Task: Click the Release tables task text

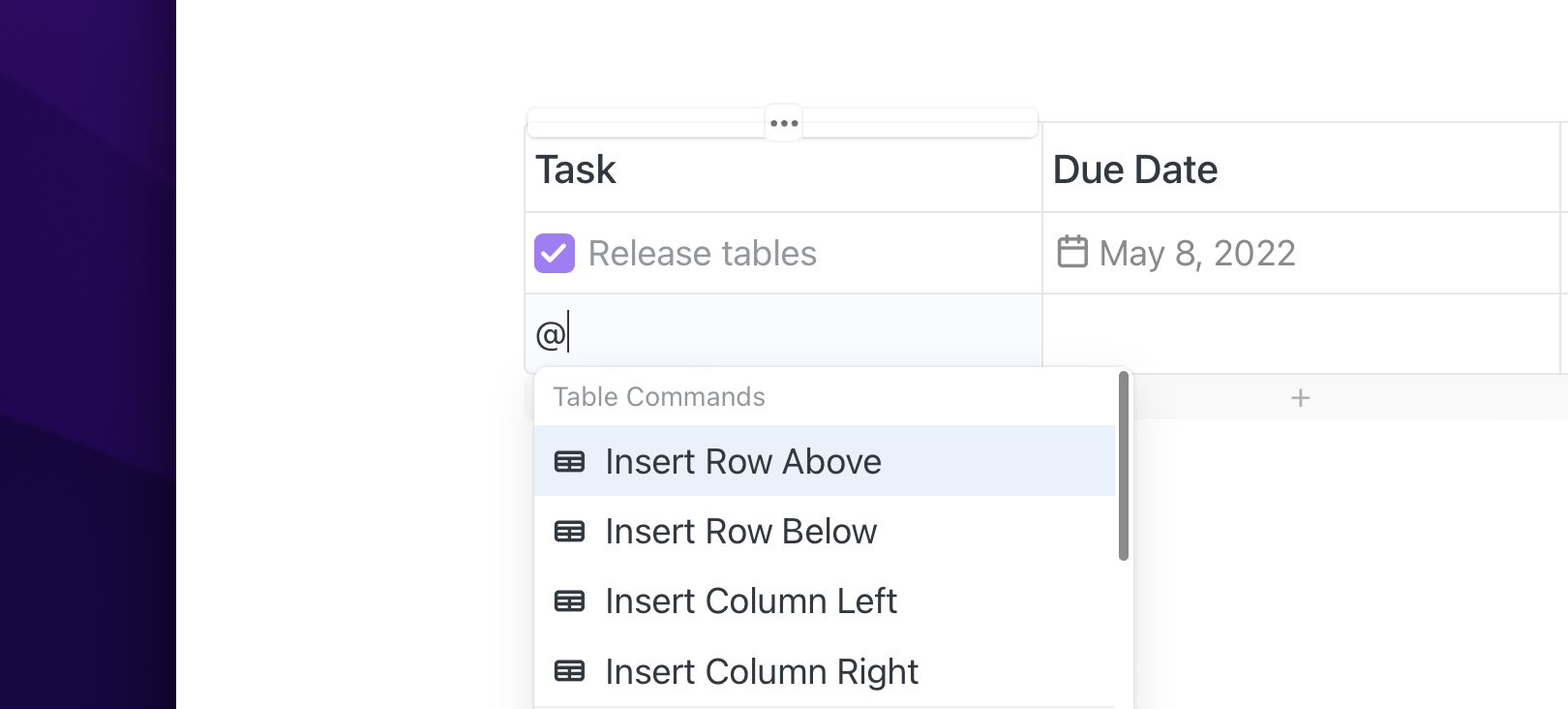Action: click(702, 254)
